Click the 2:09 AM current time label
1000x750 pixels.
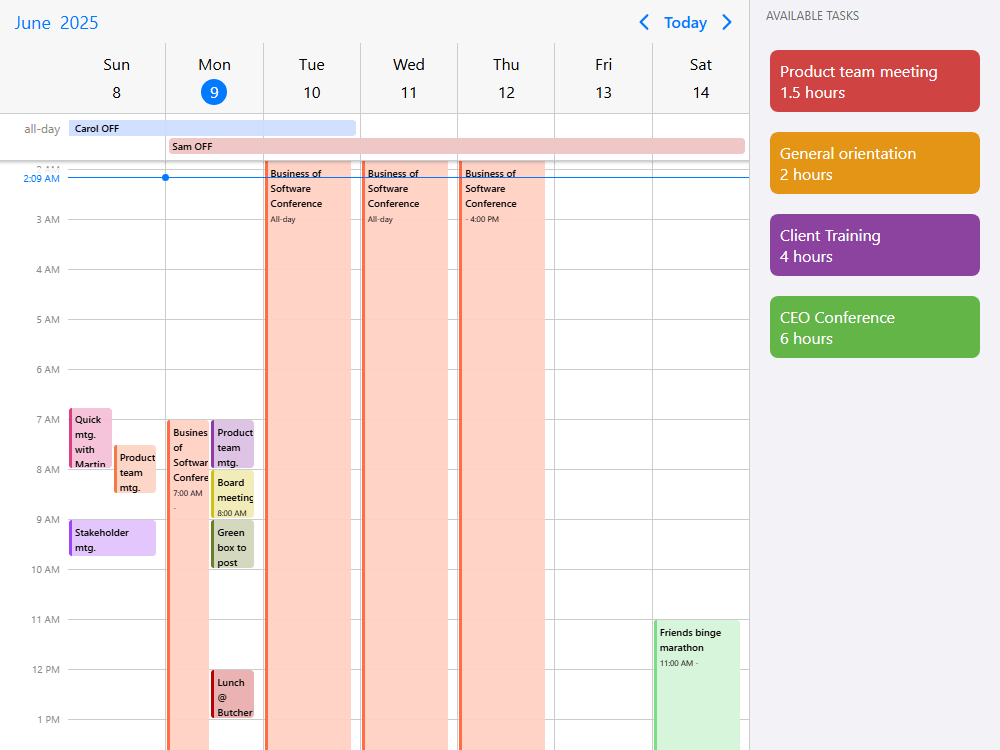click(x=41, y=179)
